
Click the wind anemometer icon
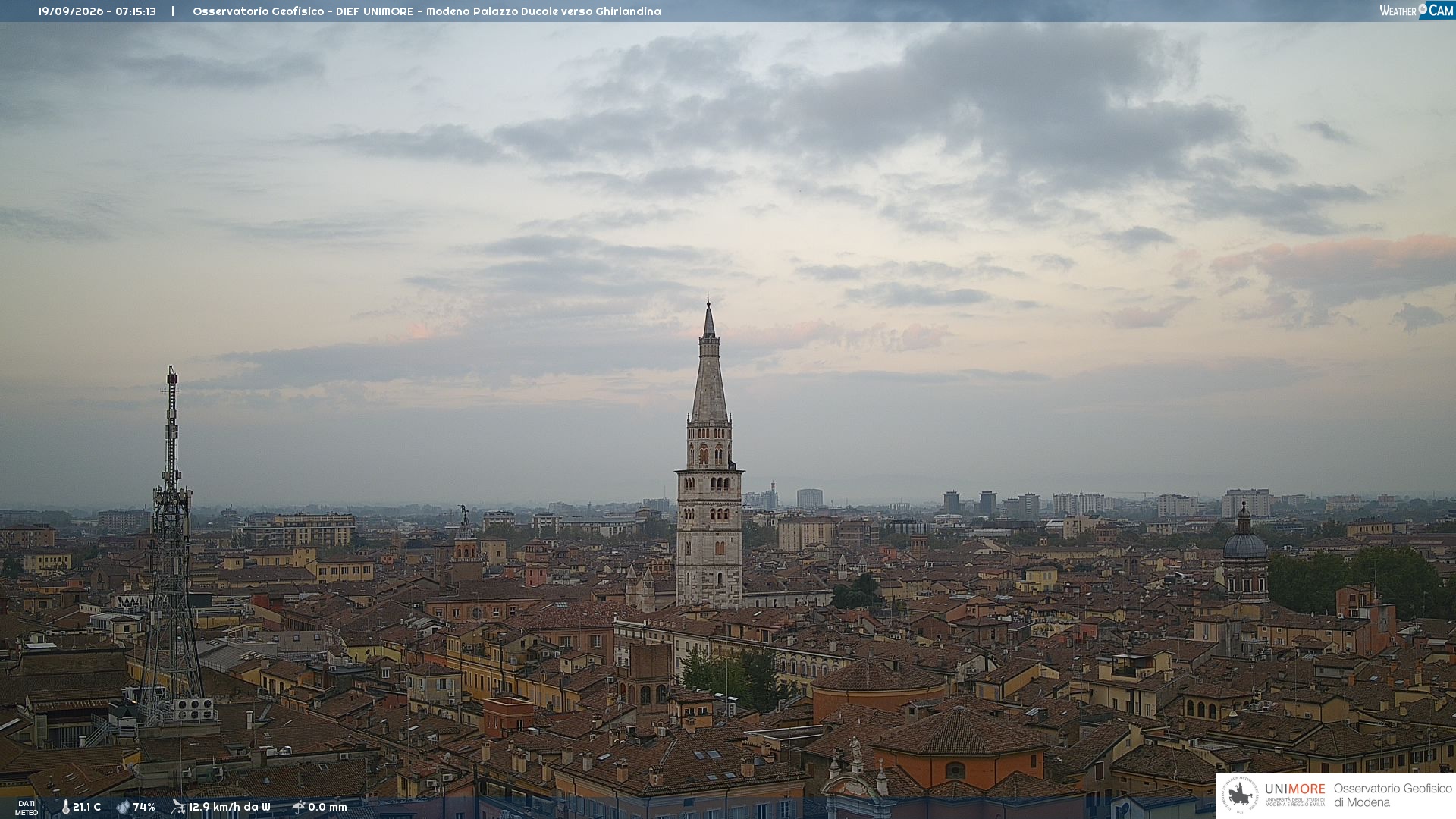pos(178,807)
